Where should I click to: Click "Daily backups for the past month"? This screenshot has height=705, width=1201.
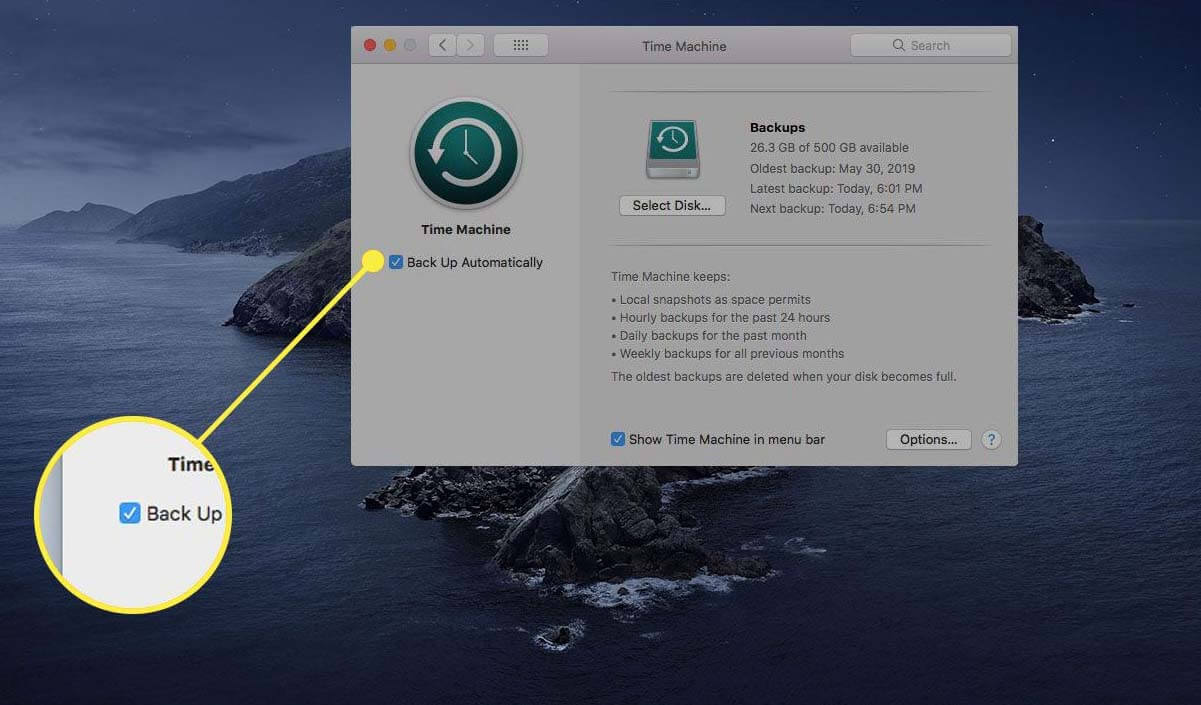[x=712, y=335]
